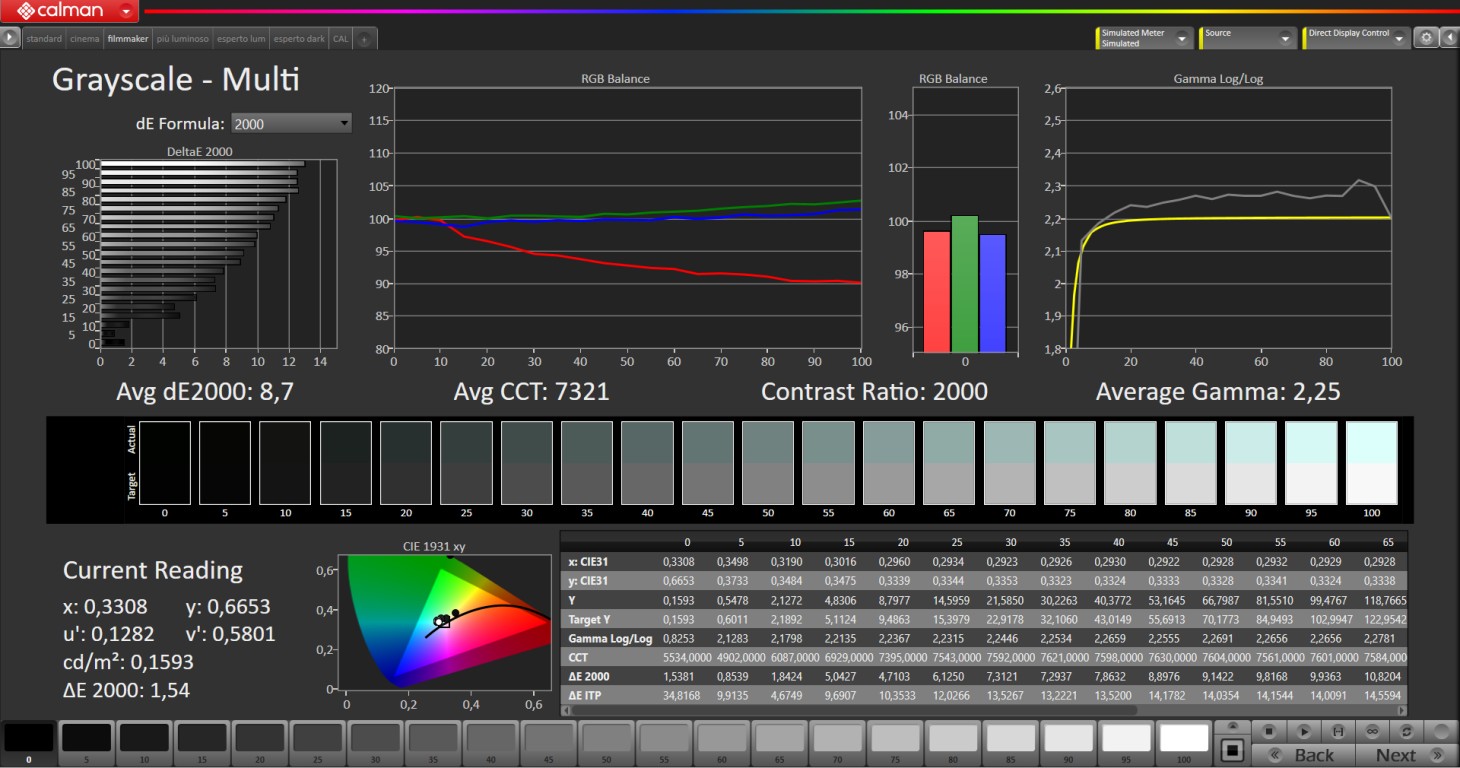Click the 50 actual/target comparison swatch

[768, 462]
